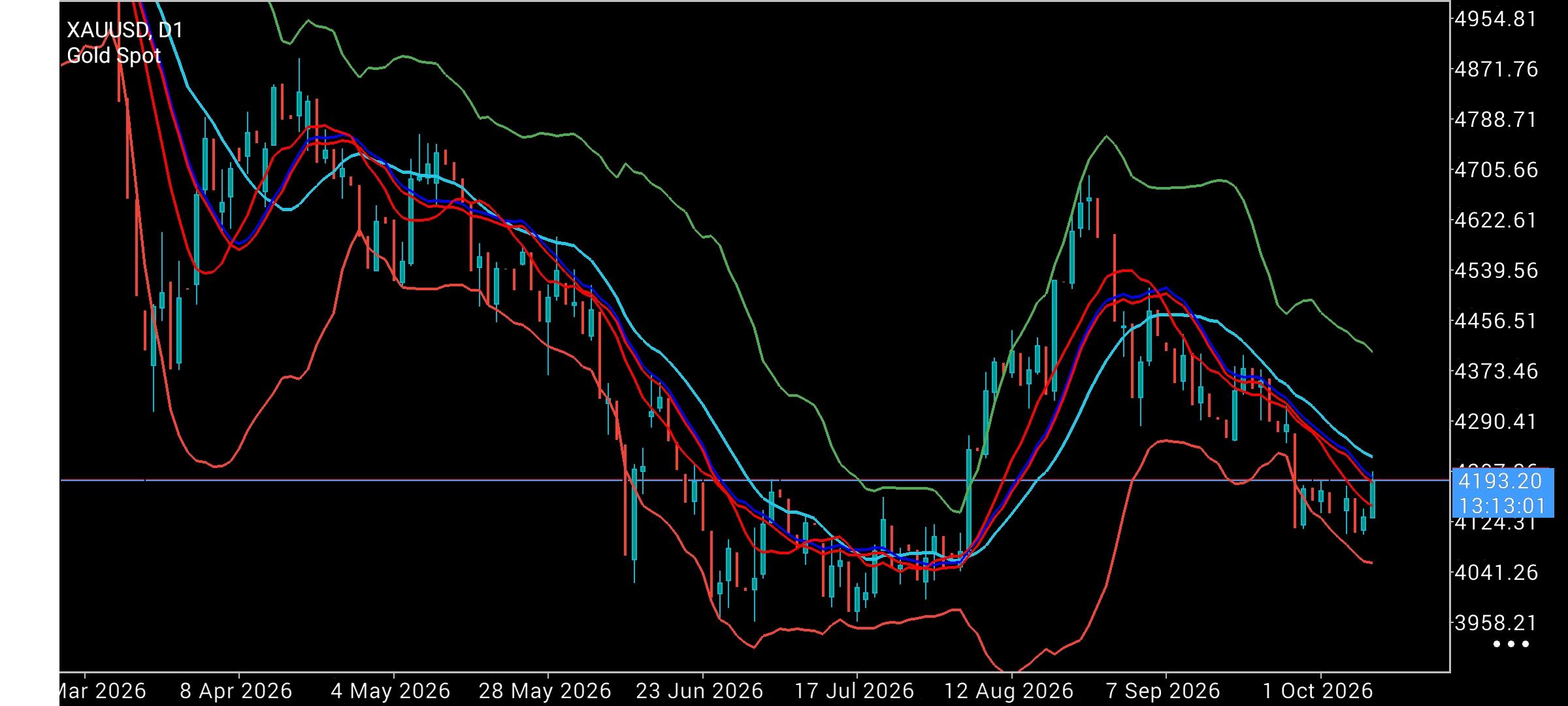
Task: Select the 12 Aug 2026 date label
Action: (1009, 691)
